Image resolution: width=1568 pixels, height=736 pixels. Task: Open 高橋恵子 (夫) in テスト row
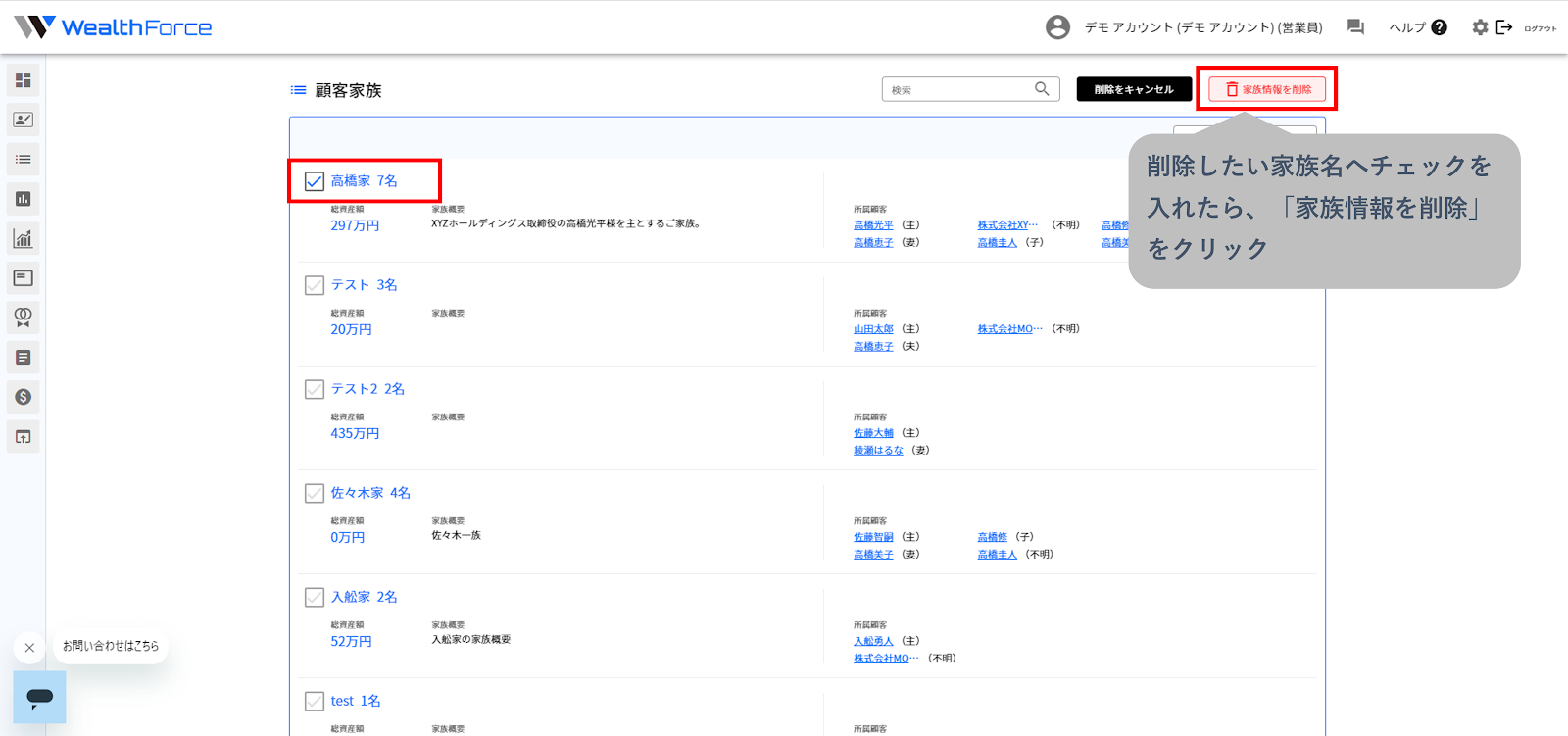(873, 347)
